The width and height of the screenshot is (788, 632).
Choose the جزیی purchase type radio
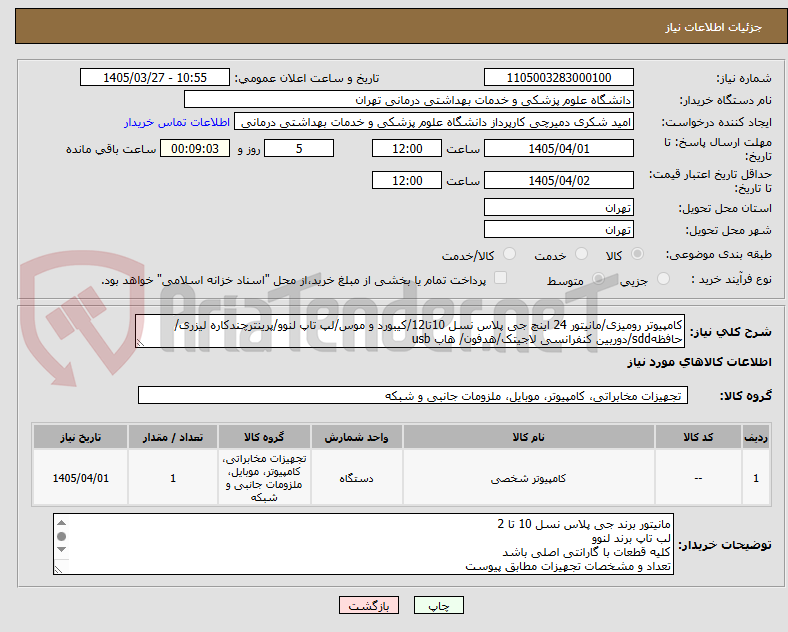663,278
